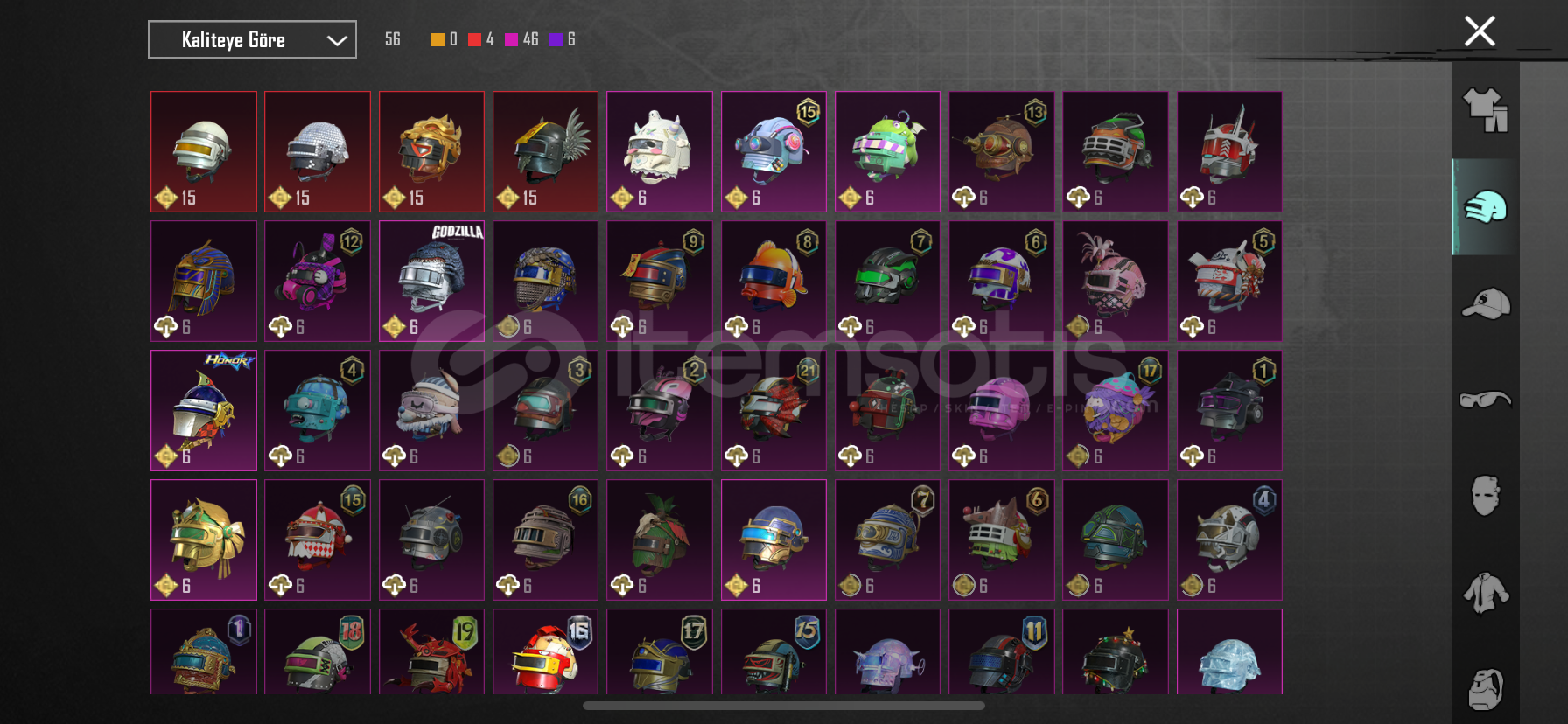The height and width of the screenshot is (724, 1568).
Task: Close the inventory with the X icon
Action: point(1480,31)
